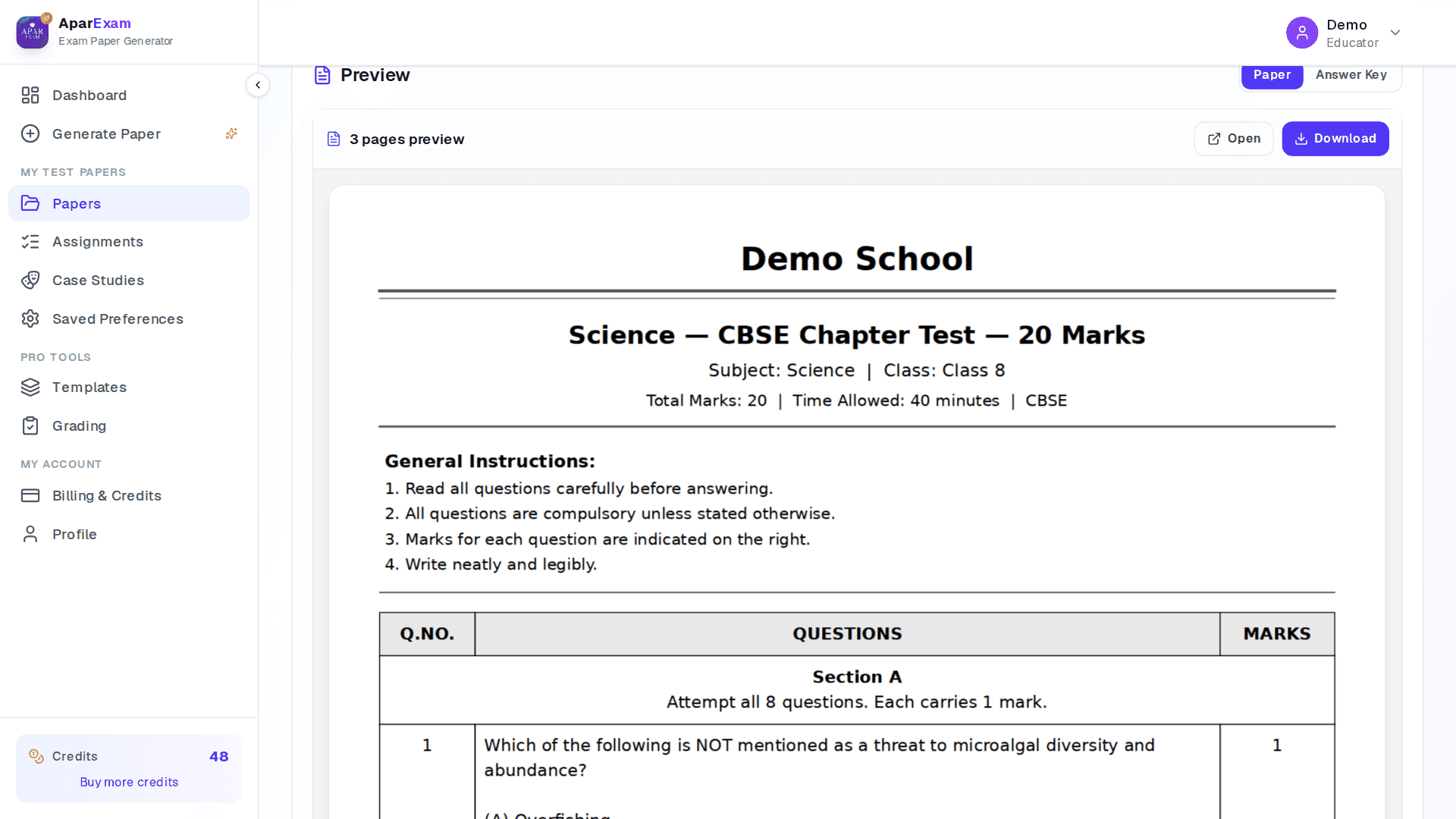Click the document icon beside 3 pages preview
The height and width of the screenshot is (819, 1456).
[334, 139]
